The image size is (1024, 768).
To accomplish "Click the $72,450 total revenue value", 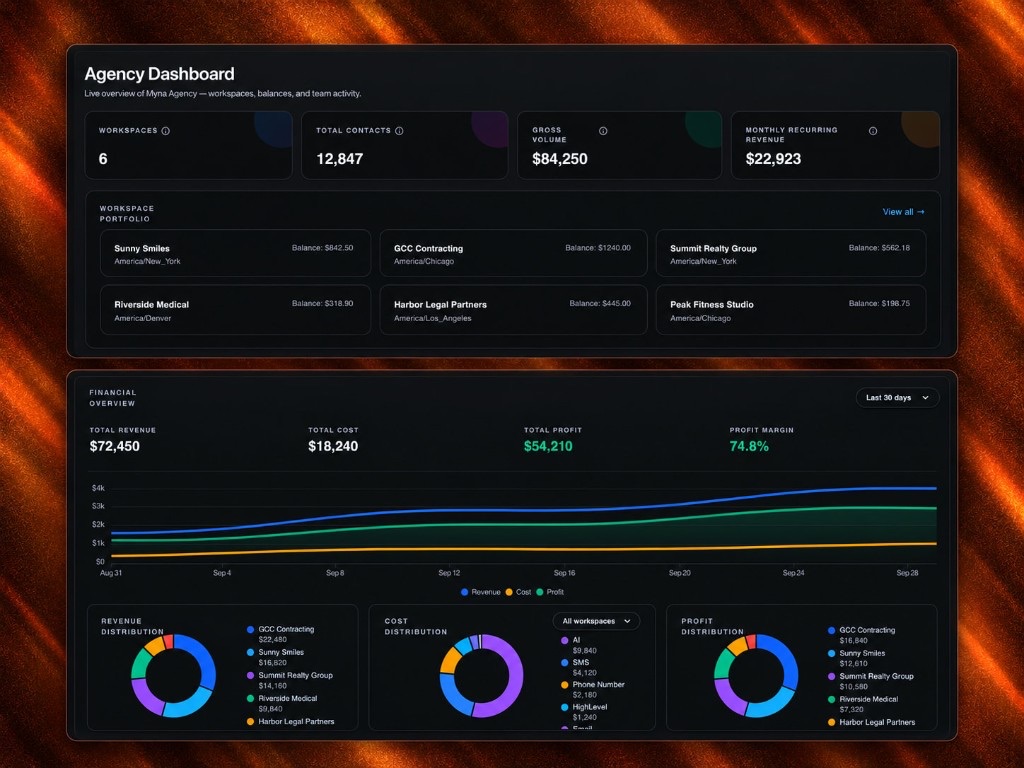I will pyautogui.click(x=114, y=446).
